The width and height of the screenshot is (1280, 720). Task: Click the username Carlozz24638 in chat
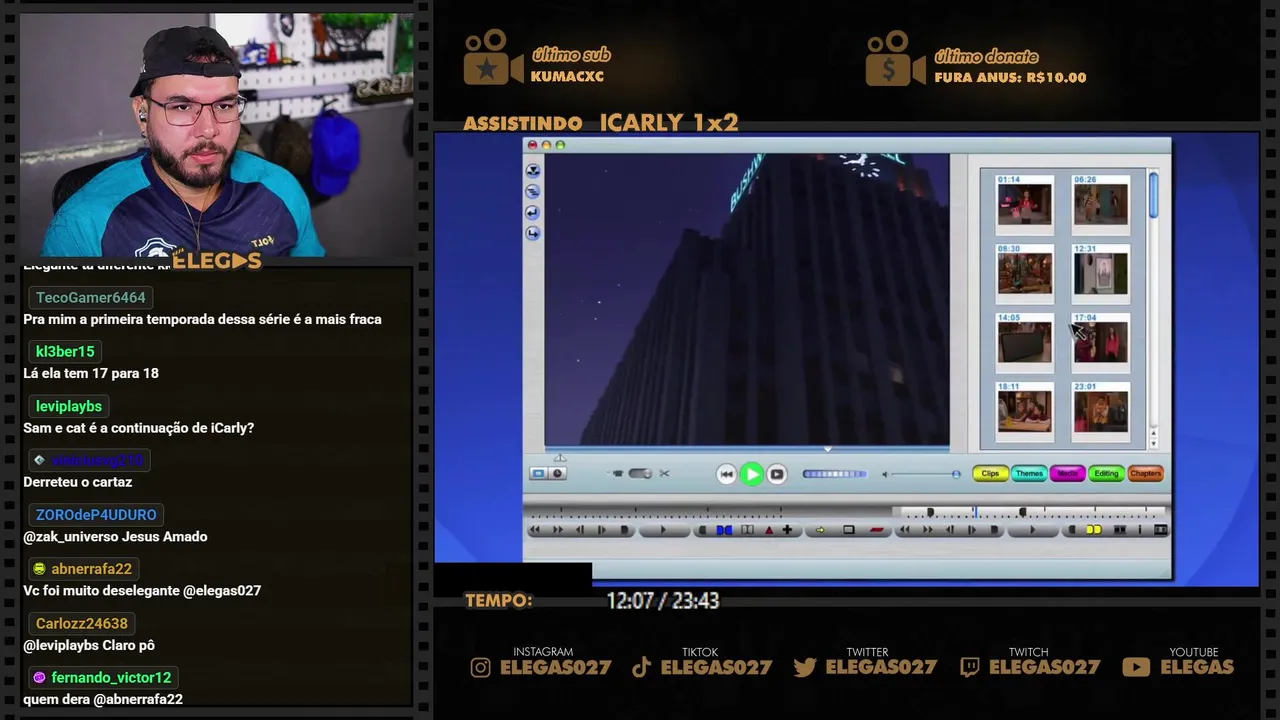coord(82,623)
